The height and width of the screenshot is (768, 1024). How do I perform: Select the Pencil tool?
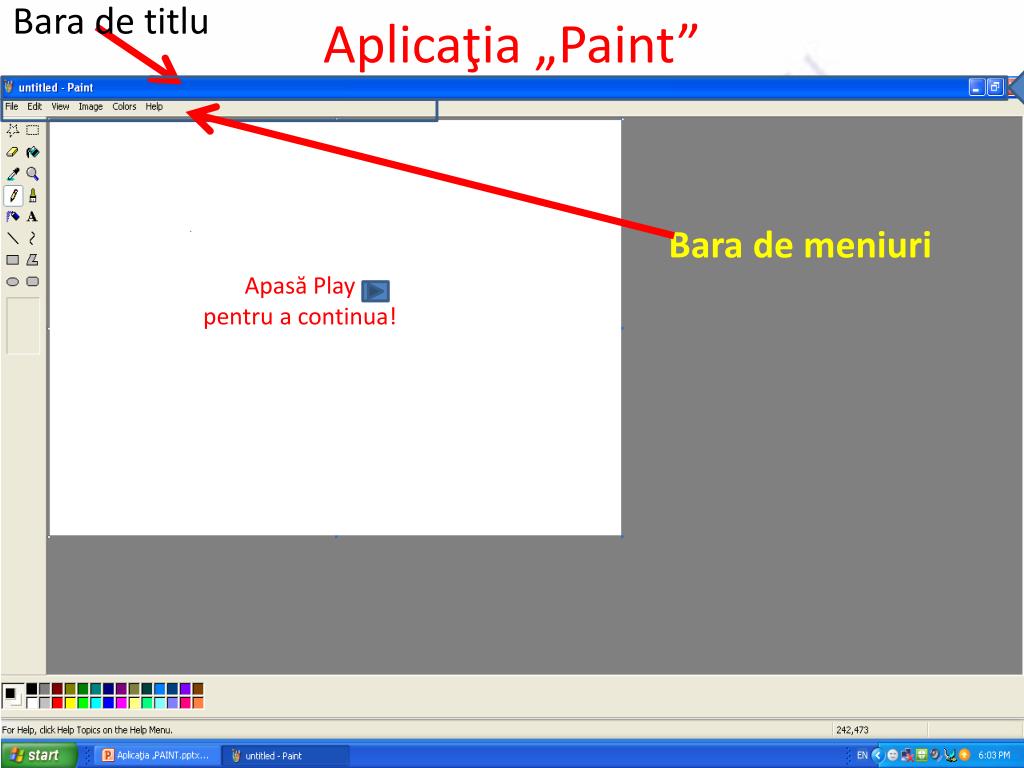pos(12,195)
